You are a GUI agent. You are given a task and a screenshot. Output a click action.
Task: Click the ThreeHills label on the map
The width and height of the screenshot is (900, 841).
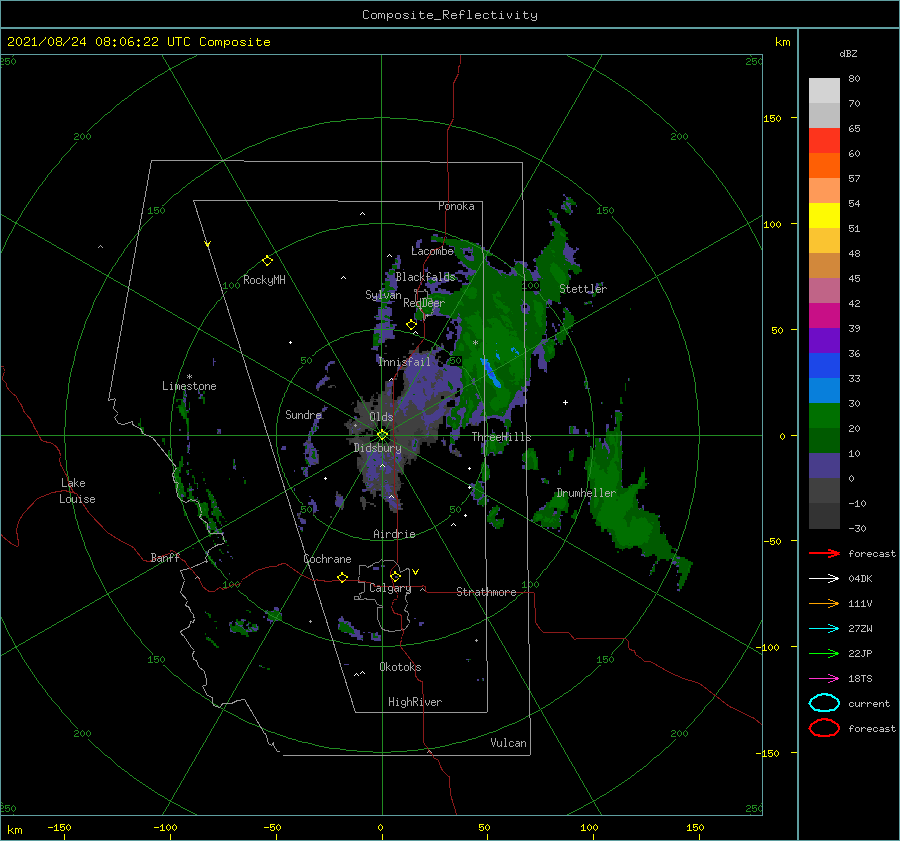click(501, 437)
